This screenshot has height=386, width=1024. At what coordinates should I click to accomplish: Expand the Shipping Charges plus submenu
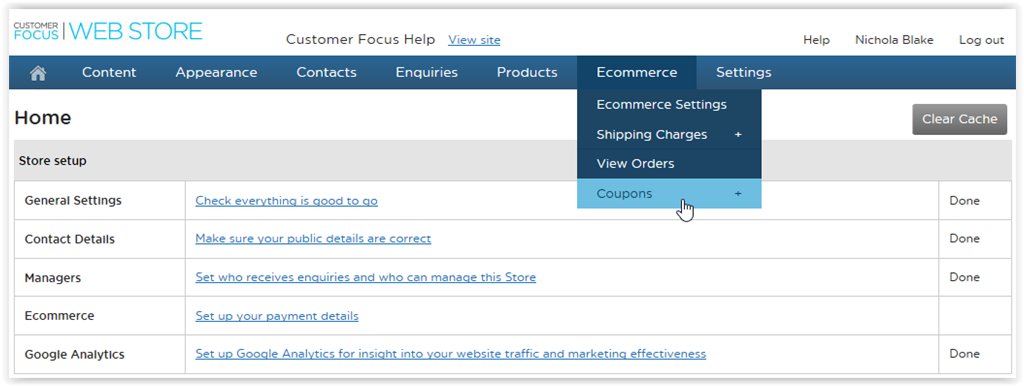(738, 135)
